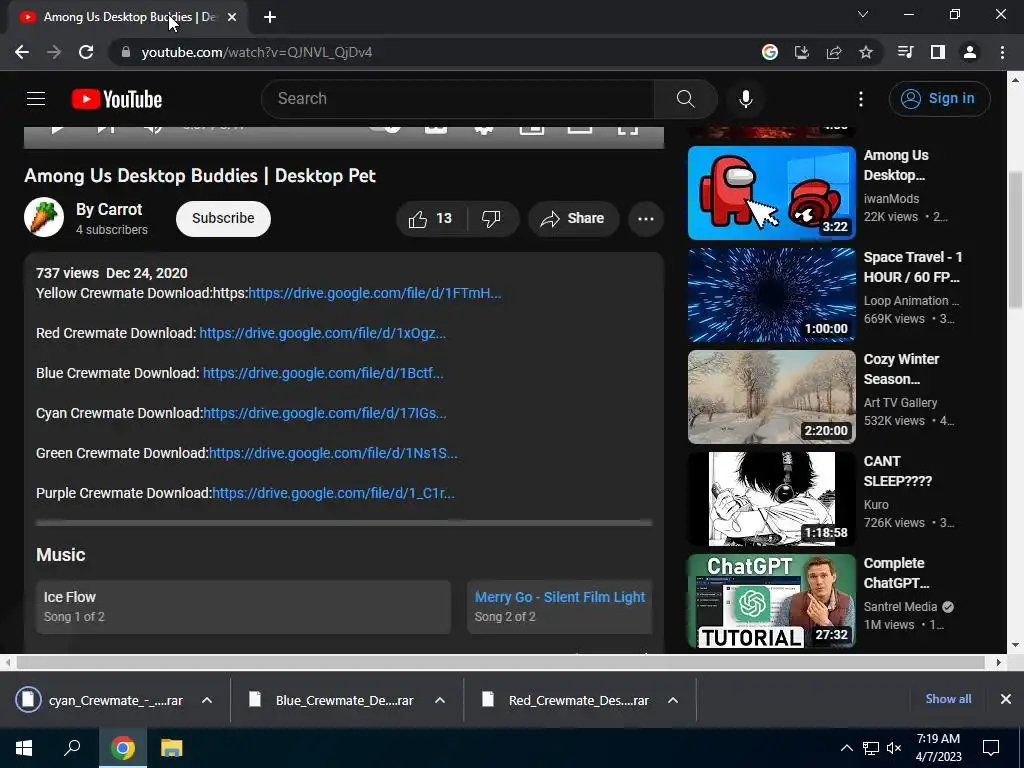Open Windows Start menu

click(24, 748)
